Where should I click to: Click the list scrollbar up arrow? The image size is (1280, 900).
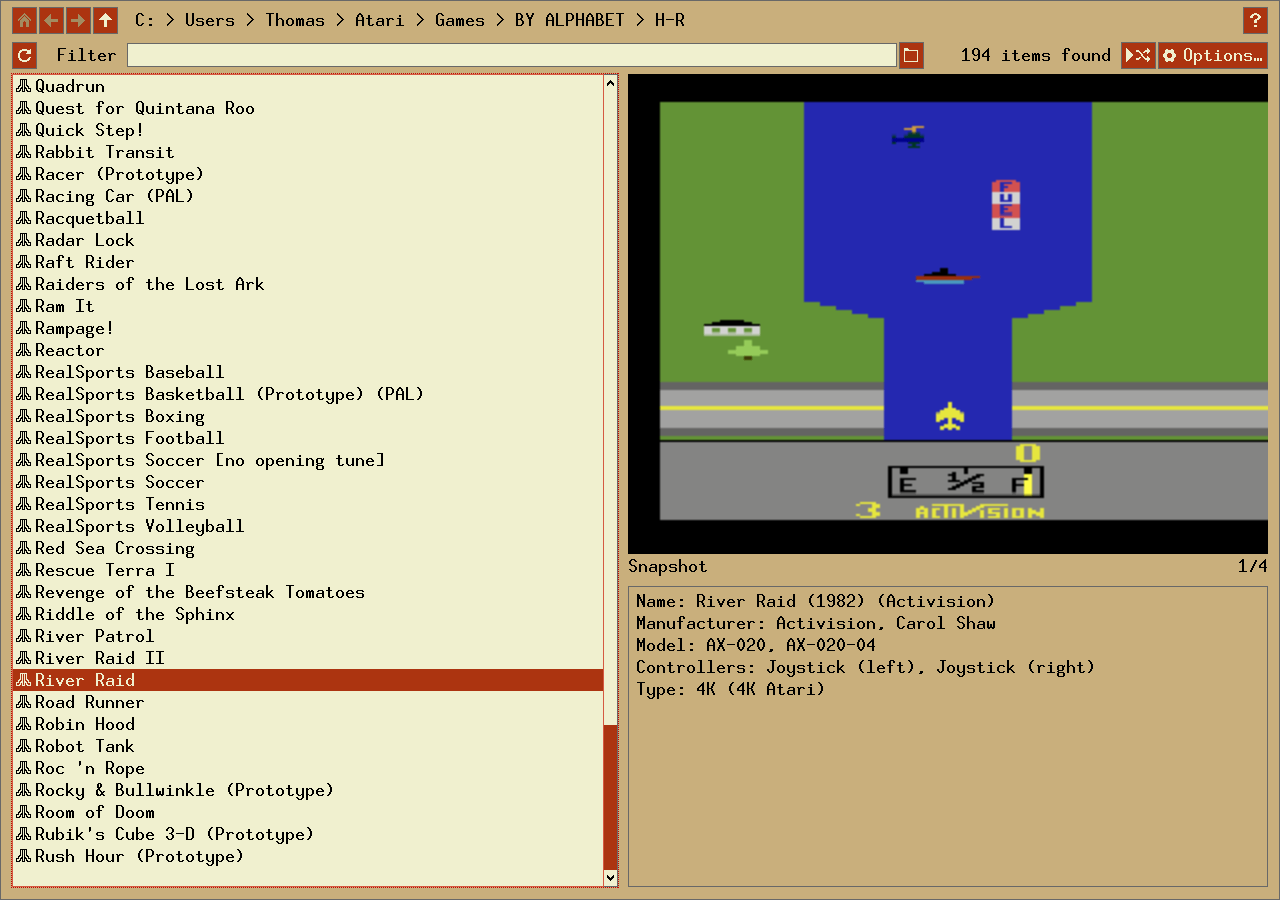pos(611,83)
